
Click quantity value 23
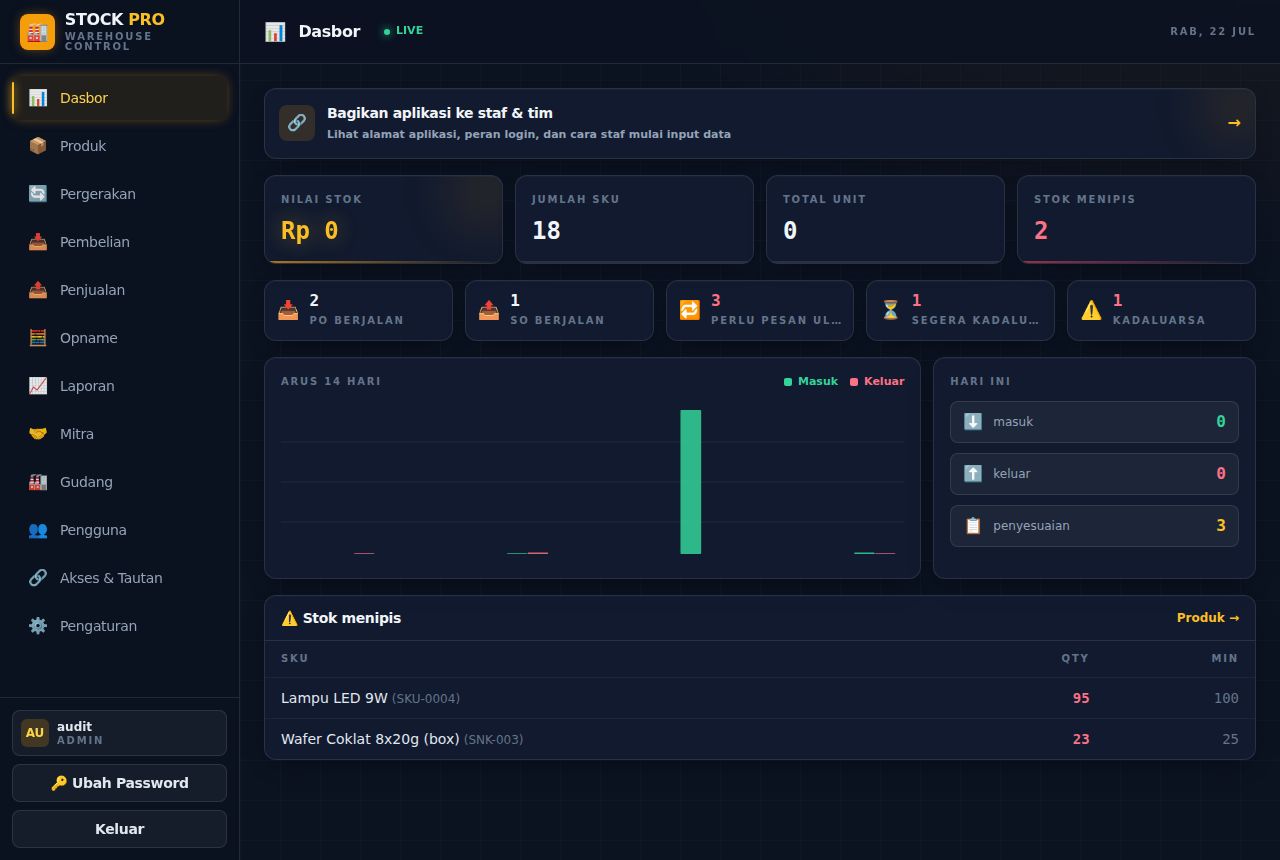pyautogui.click(x=1081, y=739)
